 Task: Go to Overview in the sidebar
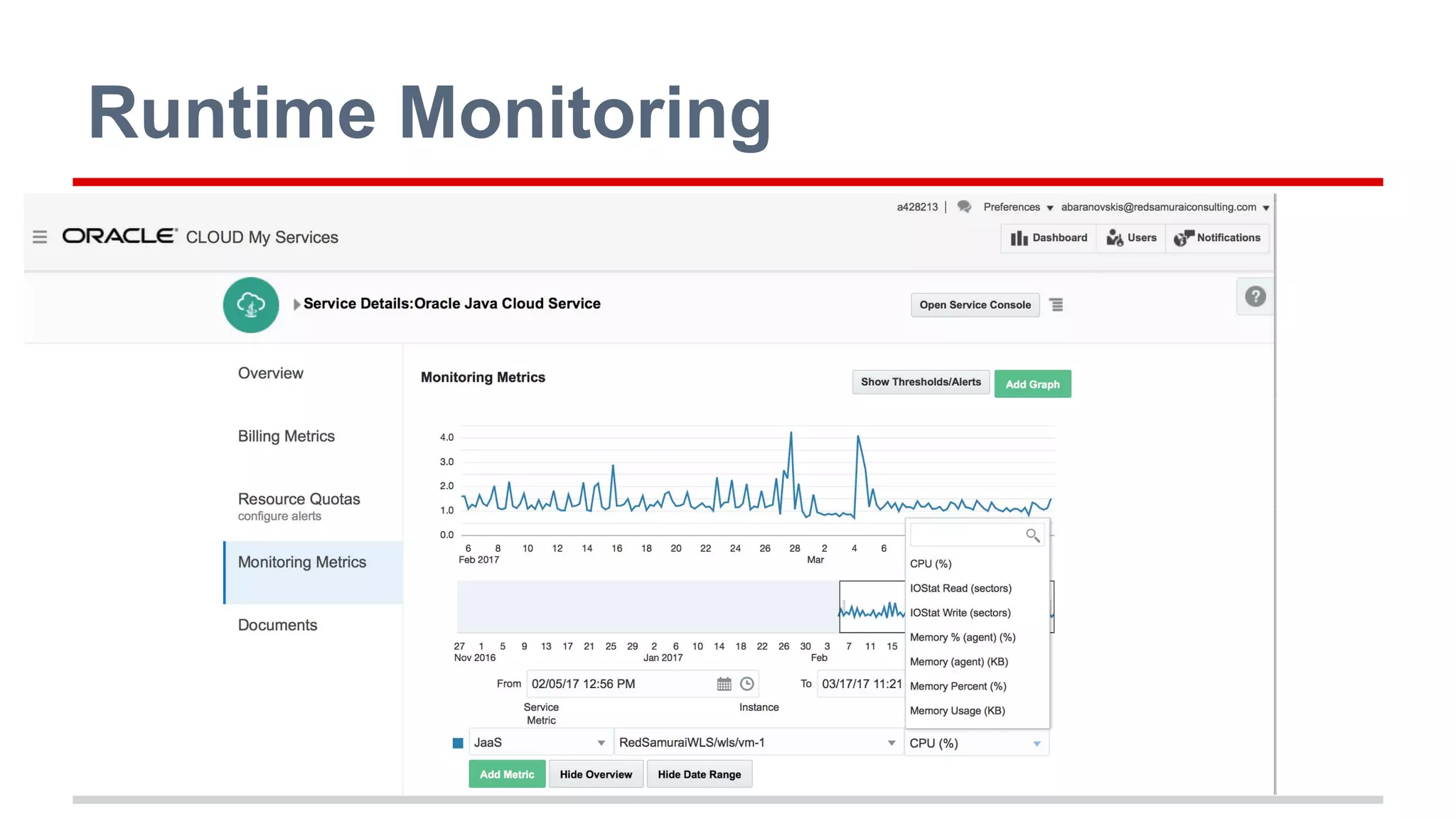pyautogui.click(x=270, y=373)
